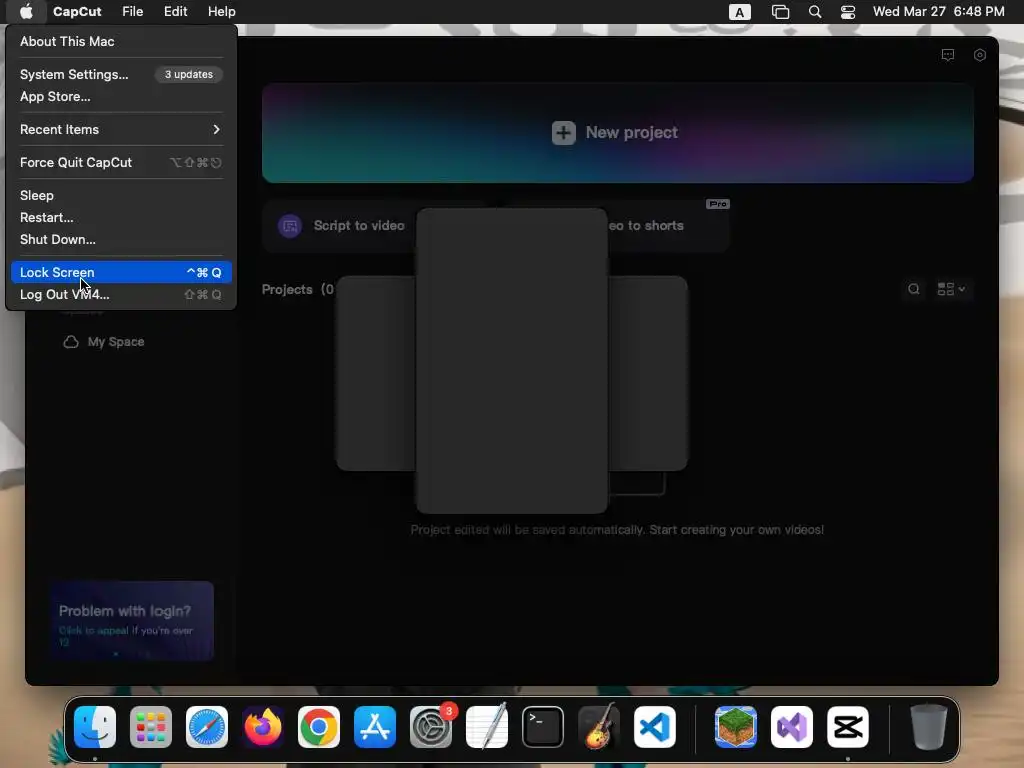Open the File menu
The width and height of the screenshot is (1024, 768).
click(133, 12)
